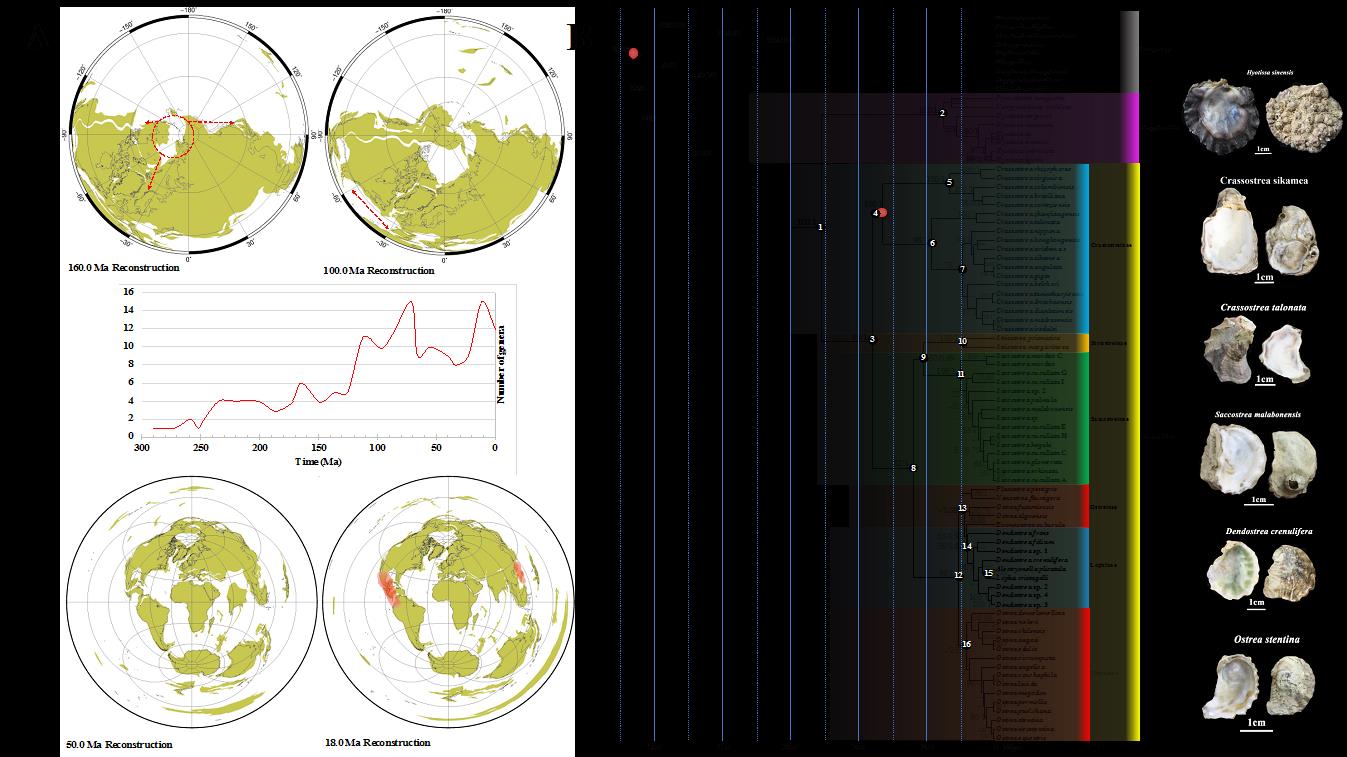Select node 2 in the purple clade
This screenshot has width=1347, height=757.
942,113
